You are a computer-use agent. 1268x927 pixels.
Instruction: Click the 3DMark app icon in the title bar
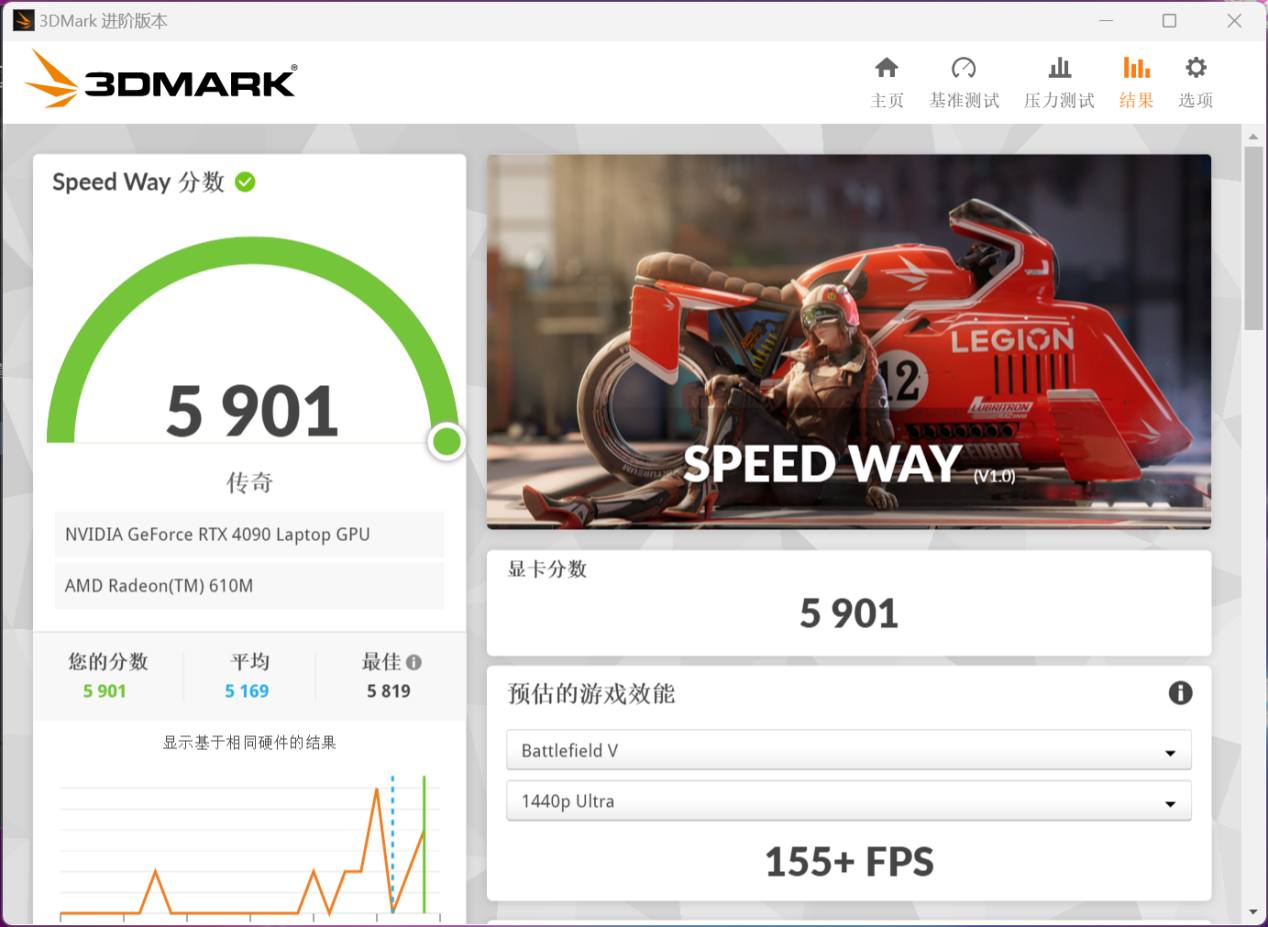point(23,20)
